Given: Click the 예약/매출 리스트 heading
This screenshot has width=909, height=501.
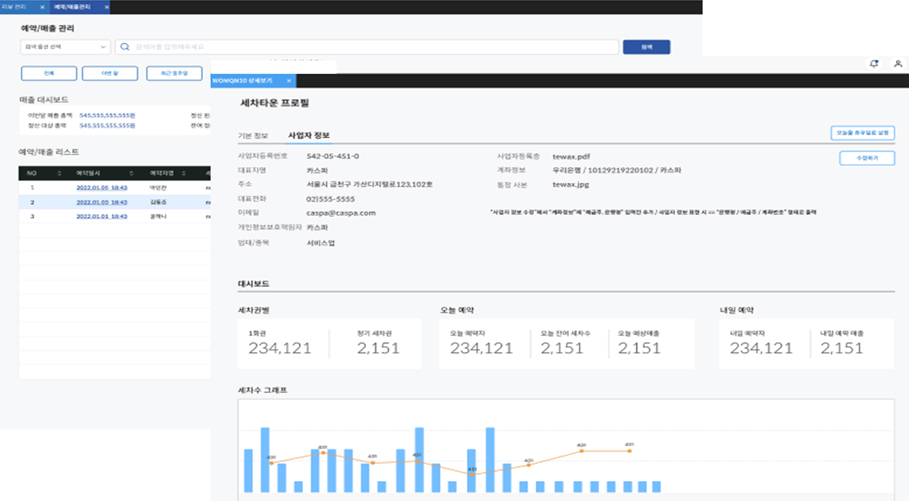Looking at the screenshot, I should [x=49, y=152].
